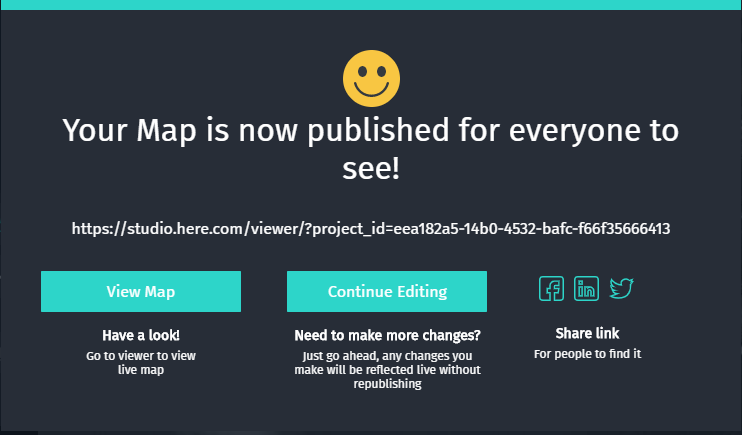Click the Continue Editing button
The image size is (742, 435).
click(387, 292)
